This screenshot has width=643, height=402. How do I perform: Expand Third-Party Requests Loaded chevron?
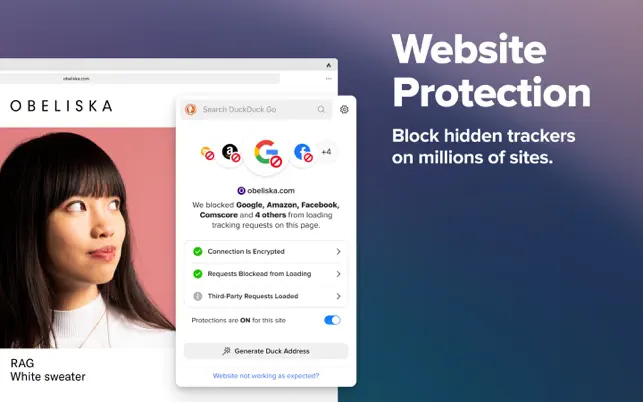coord(338,296)
